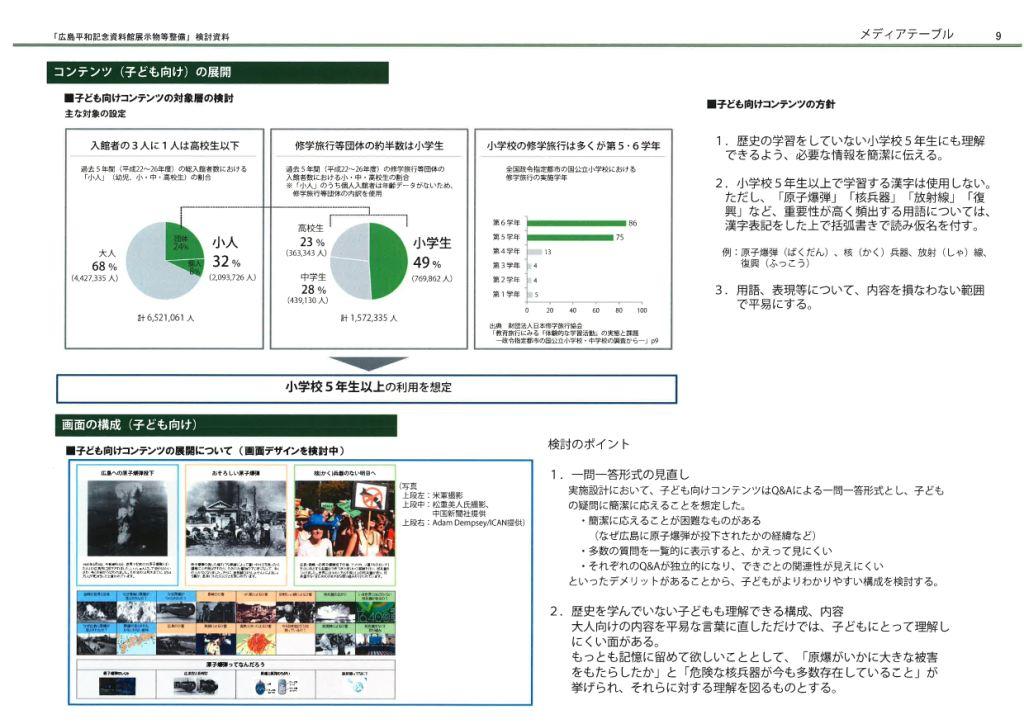1024x724 pixels.
Task: Click the 第6学年 bar valued 86
Action: 576,223
